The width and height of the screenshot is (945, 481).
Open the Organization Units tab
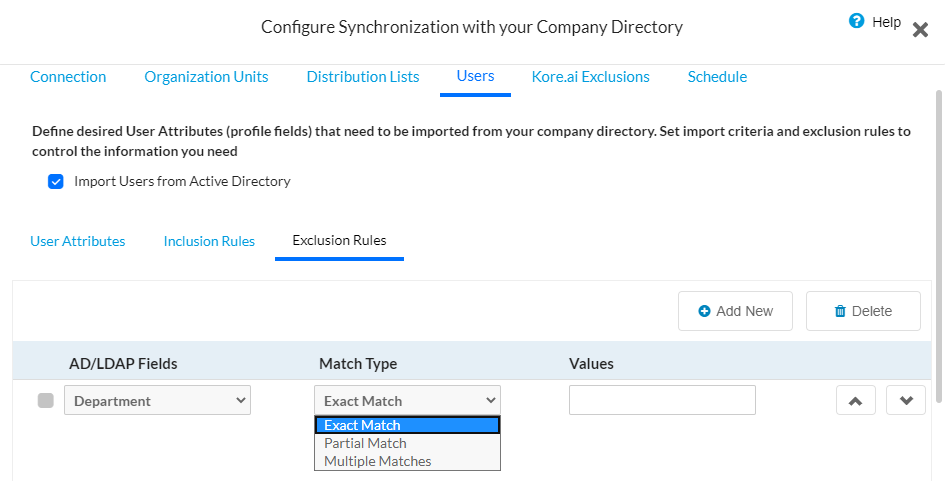[206, 77]
